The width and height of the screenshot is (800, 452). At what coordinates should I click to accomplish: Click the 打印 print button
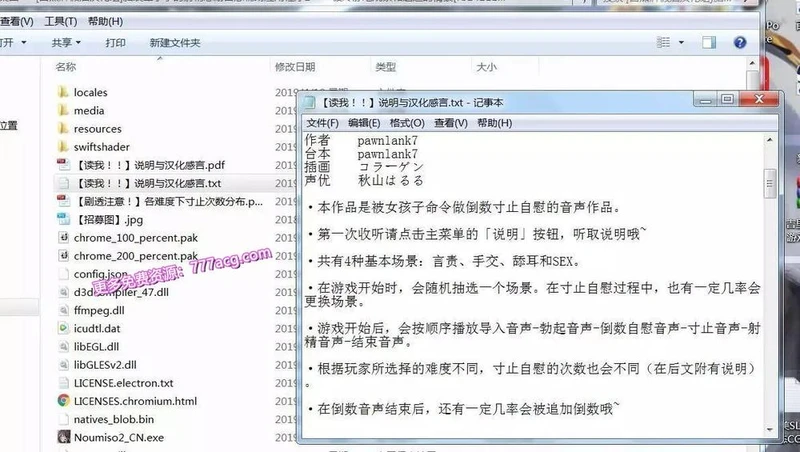pos(115,43)
